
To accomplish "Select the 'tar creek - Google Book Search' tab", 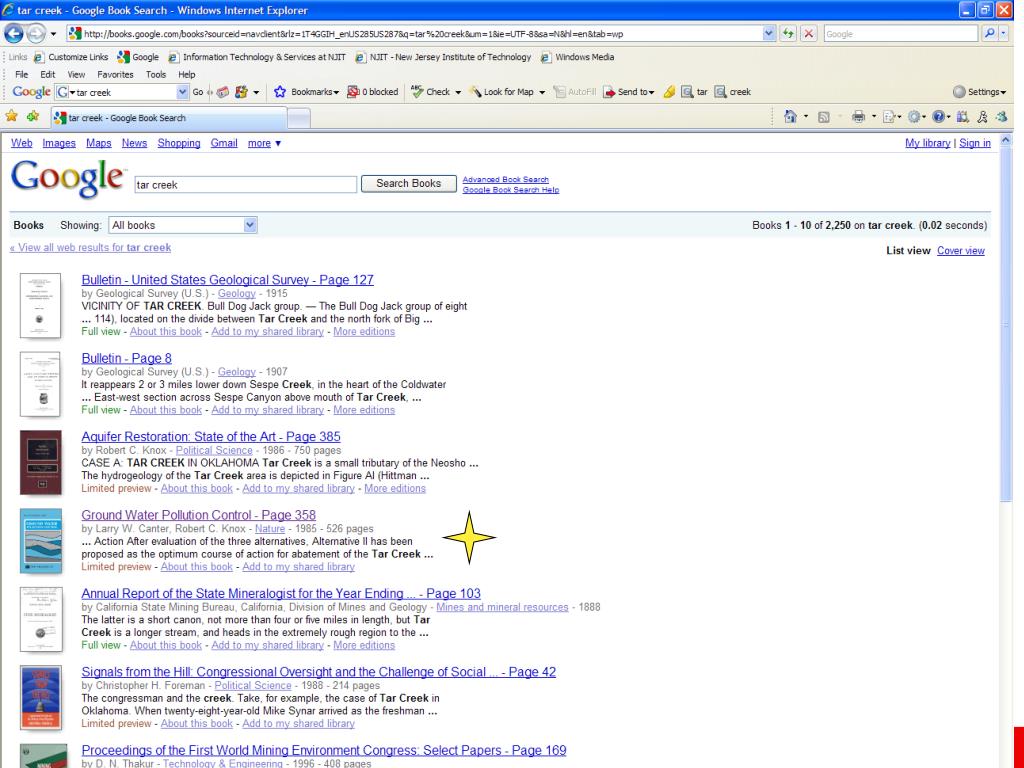I will tap(168, 118).
